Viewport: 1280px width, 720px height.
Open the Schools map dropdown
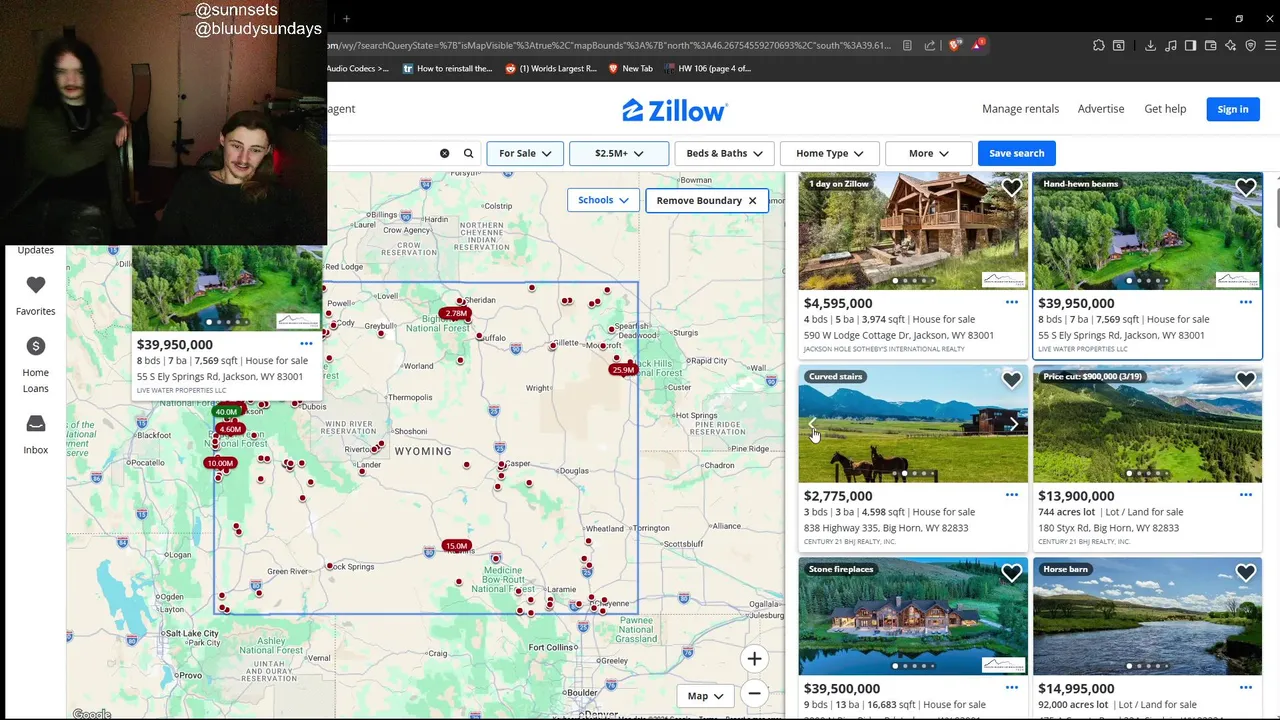pyautogui.click(x=603, y=200)
